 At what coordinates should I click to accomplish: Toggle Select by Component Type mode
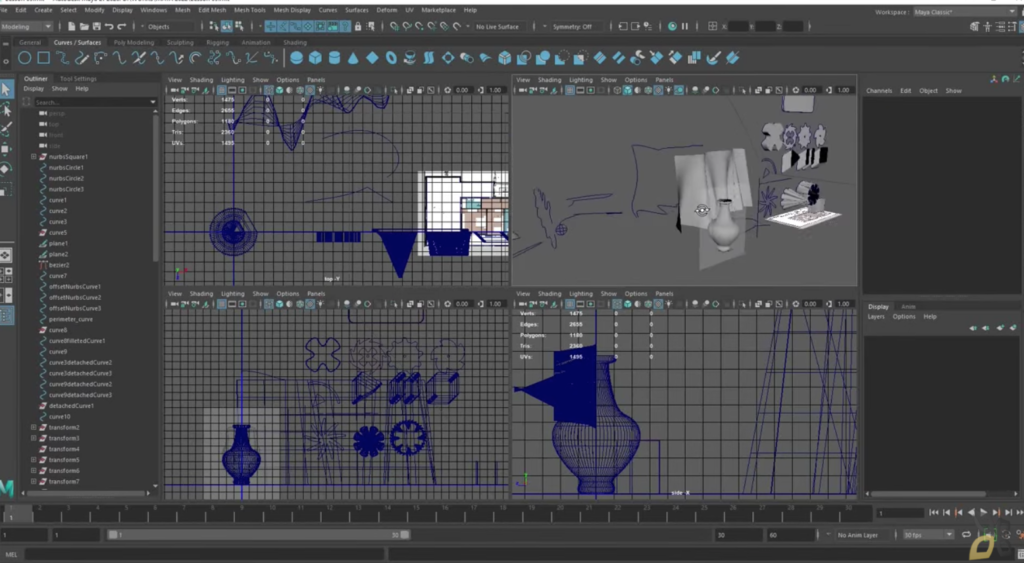(239, 26)
